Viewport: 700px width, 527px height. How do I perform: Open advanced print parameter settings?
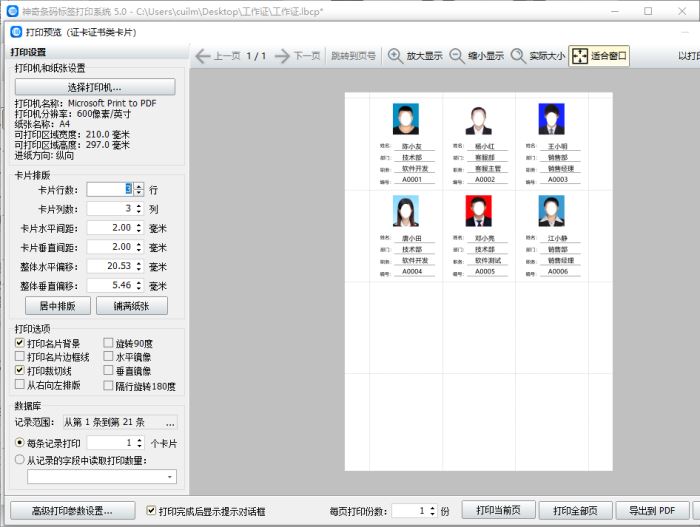click(x=72, y=510)
